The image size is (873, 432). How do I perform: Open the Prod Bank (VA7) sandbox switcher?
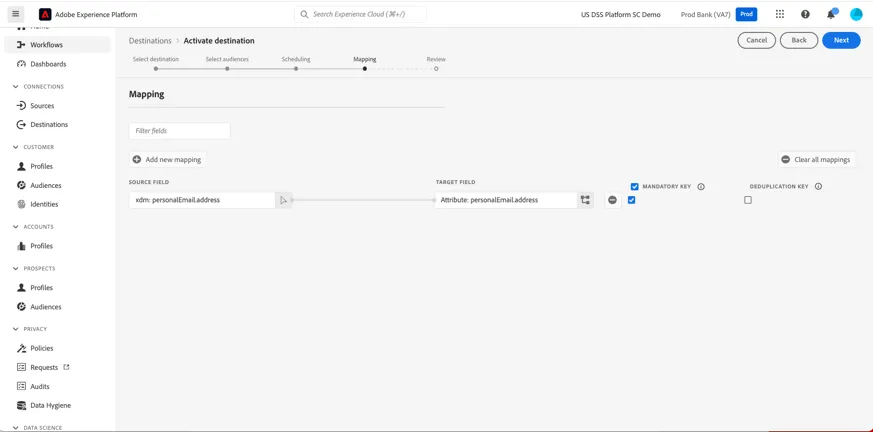pos(705,14)
